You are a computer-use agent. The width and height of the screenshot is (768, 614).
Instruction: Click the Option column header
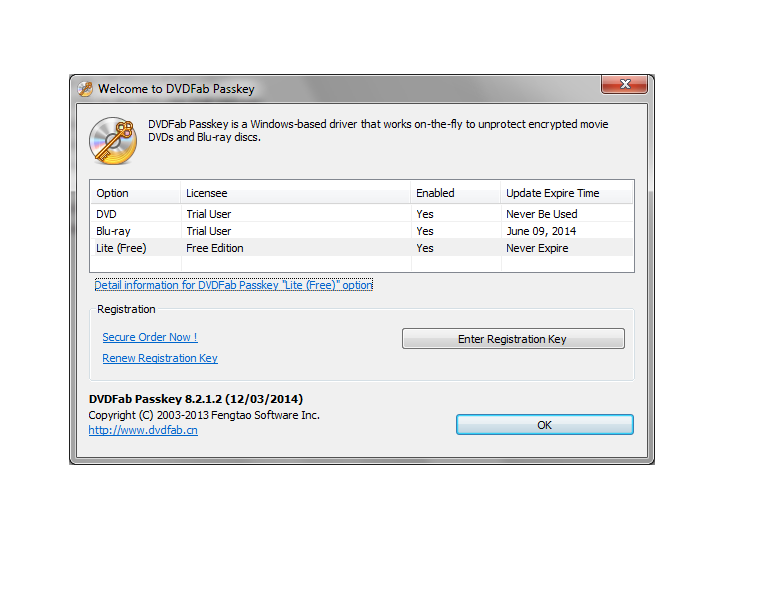click(136, 193)
